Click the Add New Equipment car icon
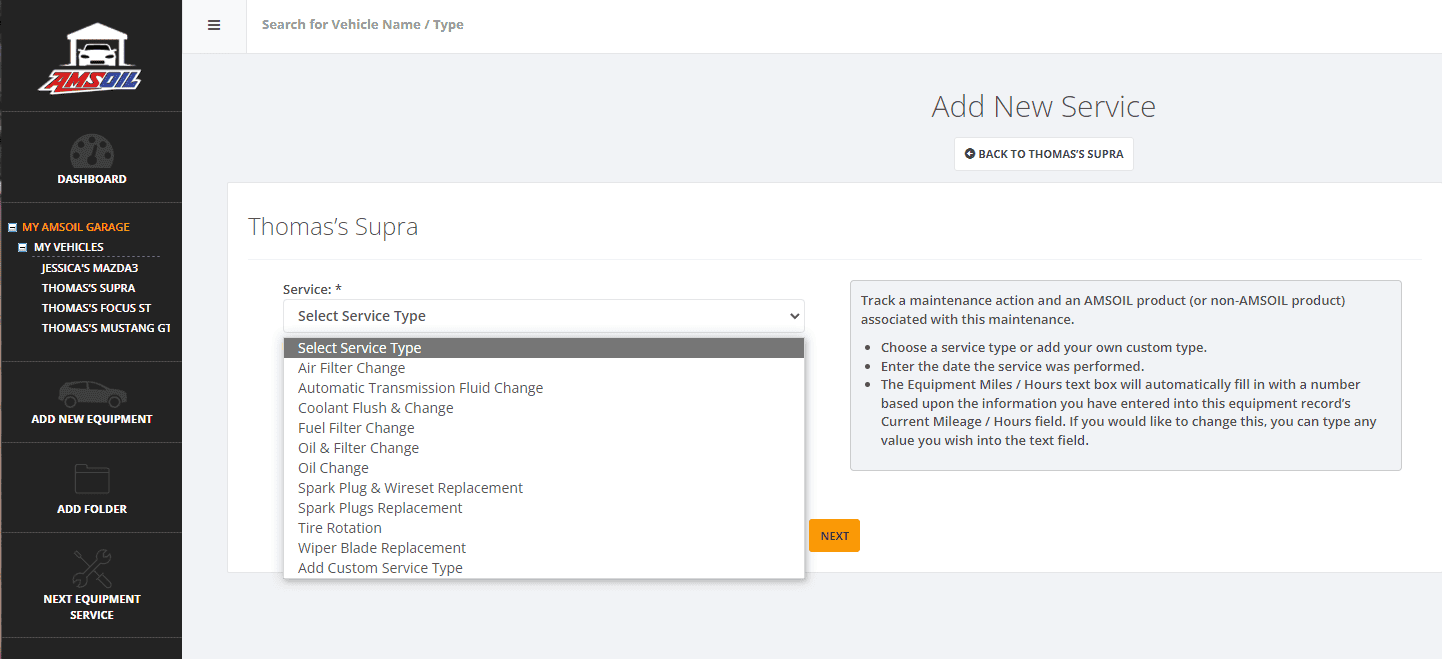The width and height of the screenshot is (1442, 659). point(91,393)
